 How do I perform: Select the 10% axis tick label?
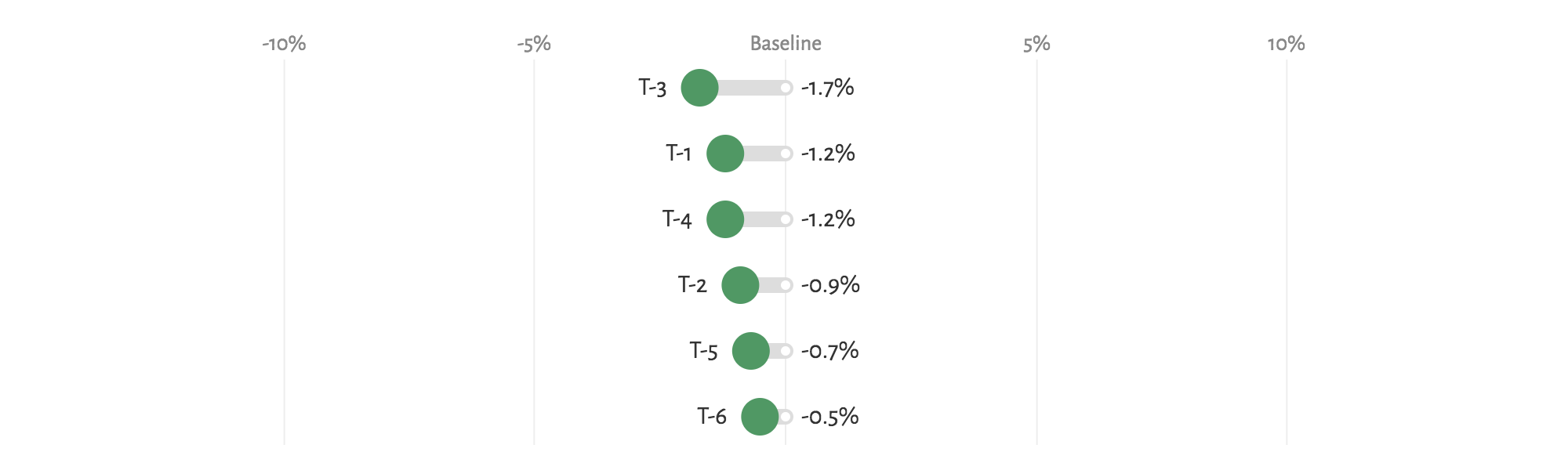[x=1287, y=44]
